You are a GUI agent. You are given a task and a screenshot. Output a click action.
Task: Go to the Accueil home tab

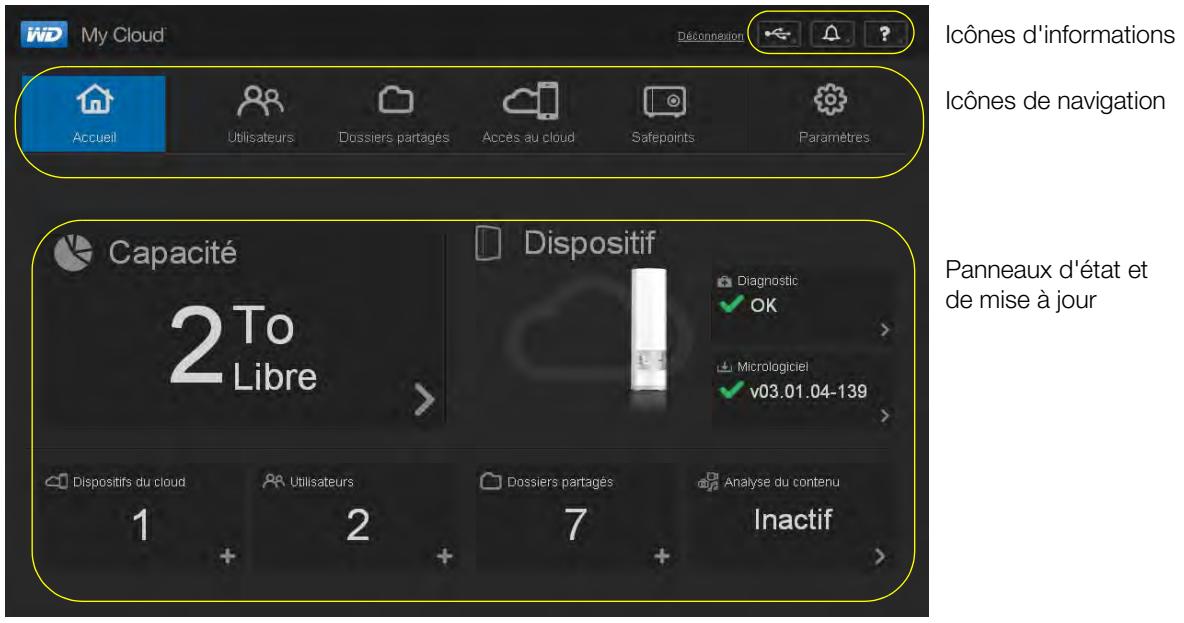click(x=94, y=113)
